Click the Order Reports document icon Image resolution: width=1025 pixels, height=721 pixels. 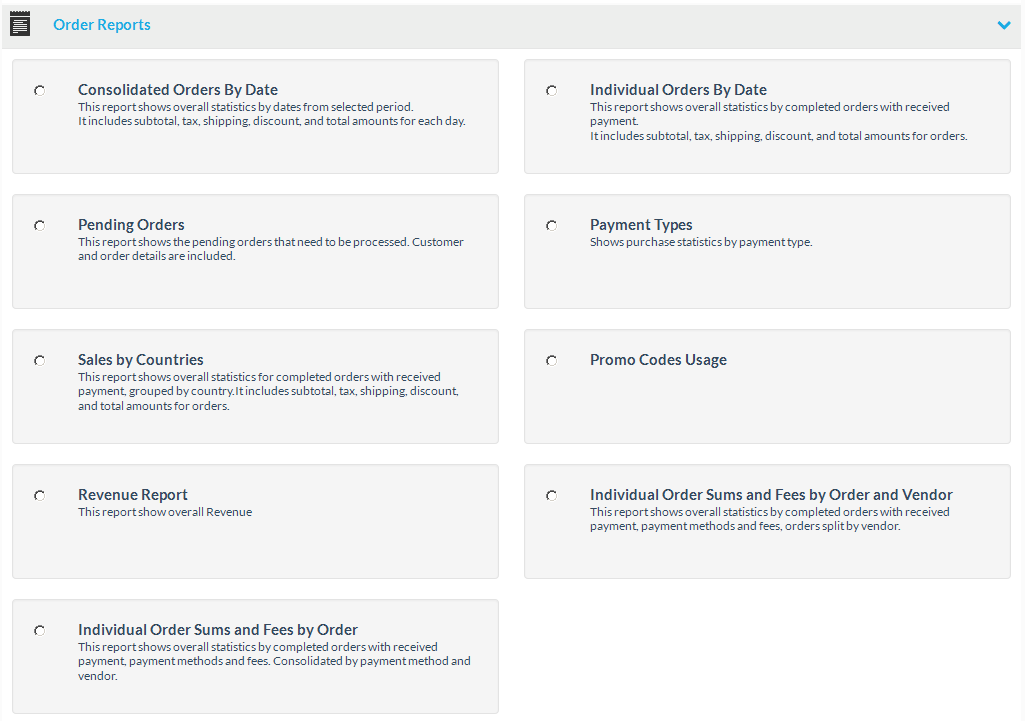pyautogui.click(x=20, y=24)
